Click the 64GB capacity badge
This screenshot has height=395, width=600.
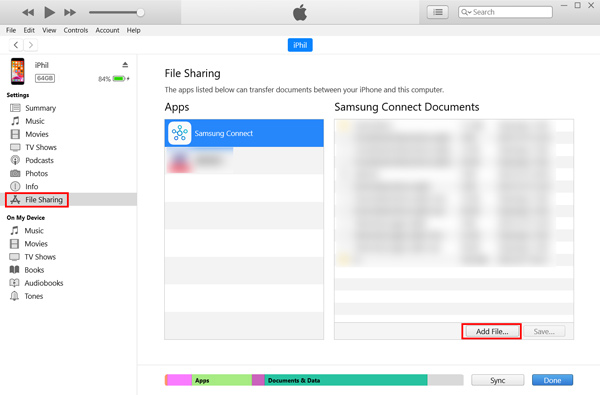[x=45, y=78]
